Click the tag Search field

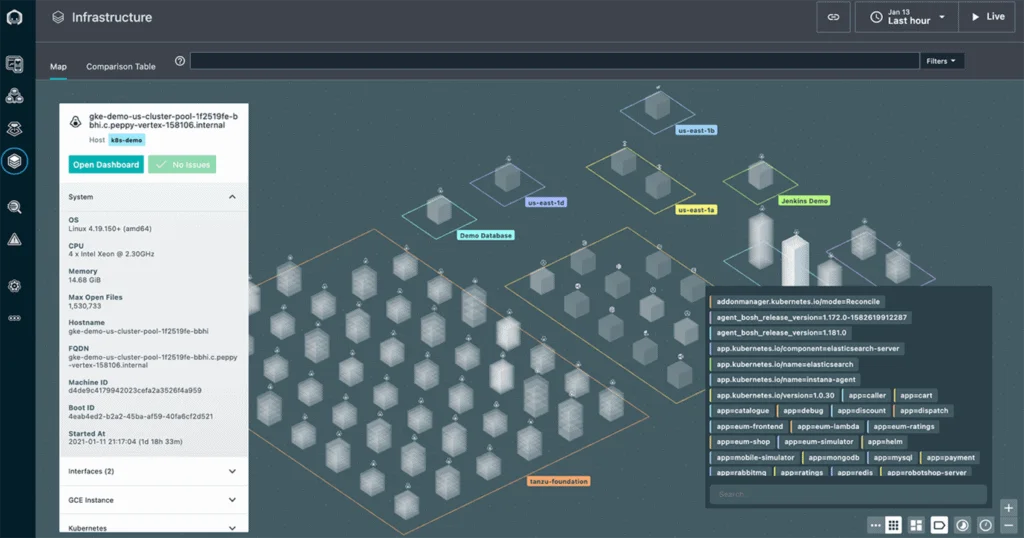coord(848,494)
